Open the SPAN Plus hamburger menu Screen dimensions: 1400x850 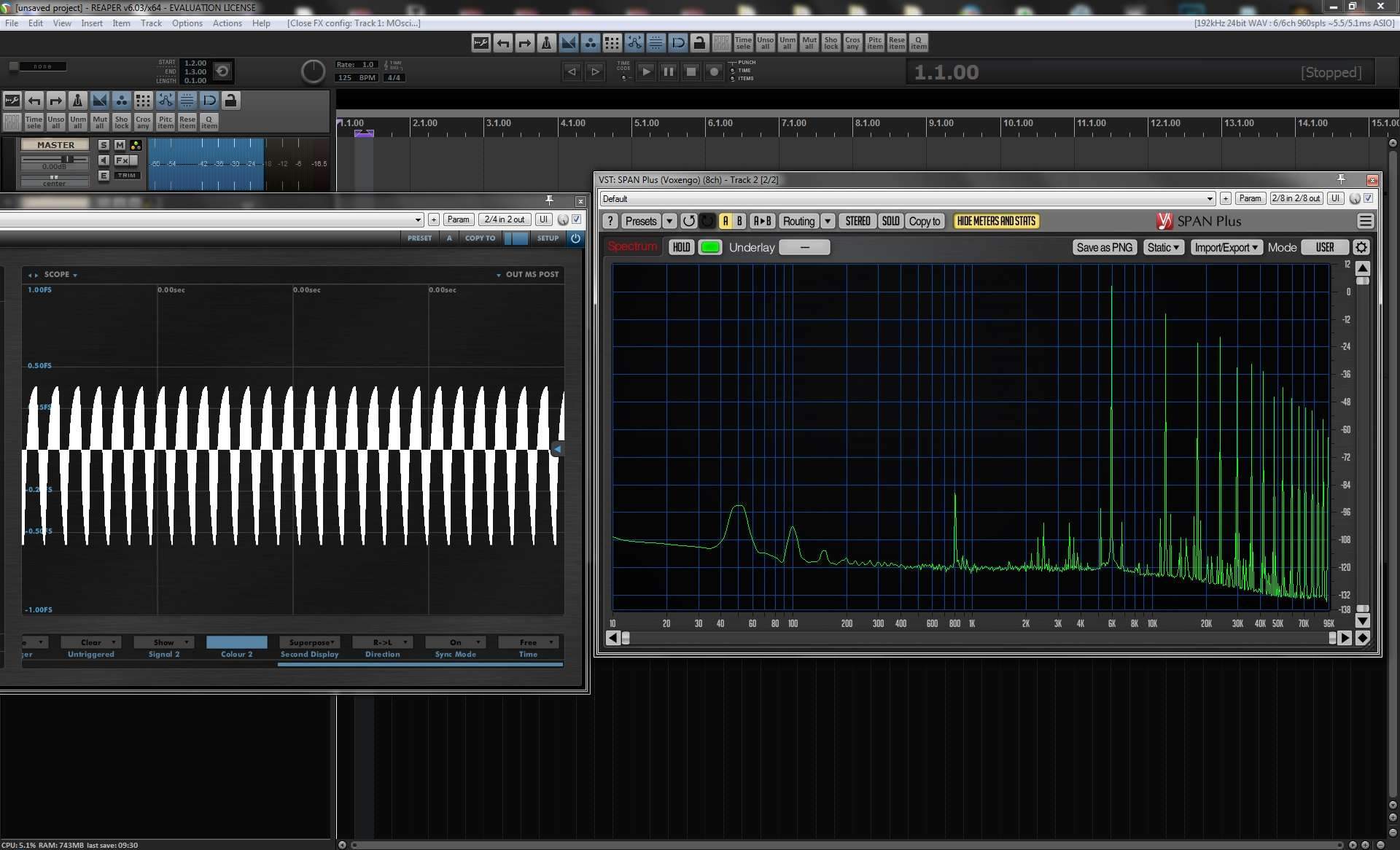(x=1365, y=221)
